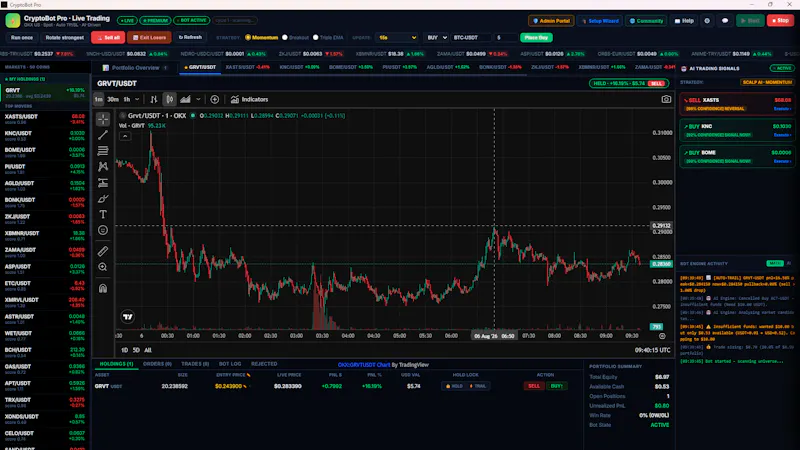
Task: Open the OKX:GRVTUSDT Chart link
Action: 364,365
